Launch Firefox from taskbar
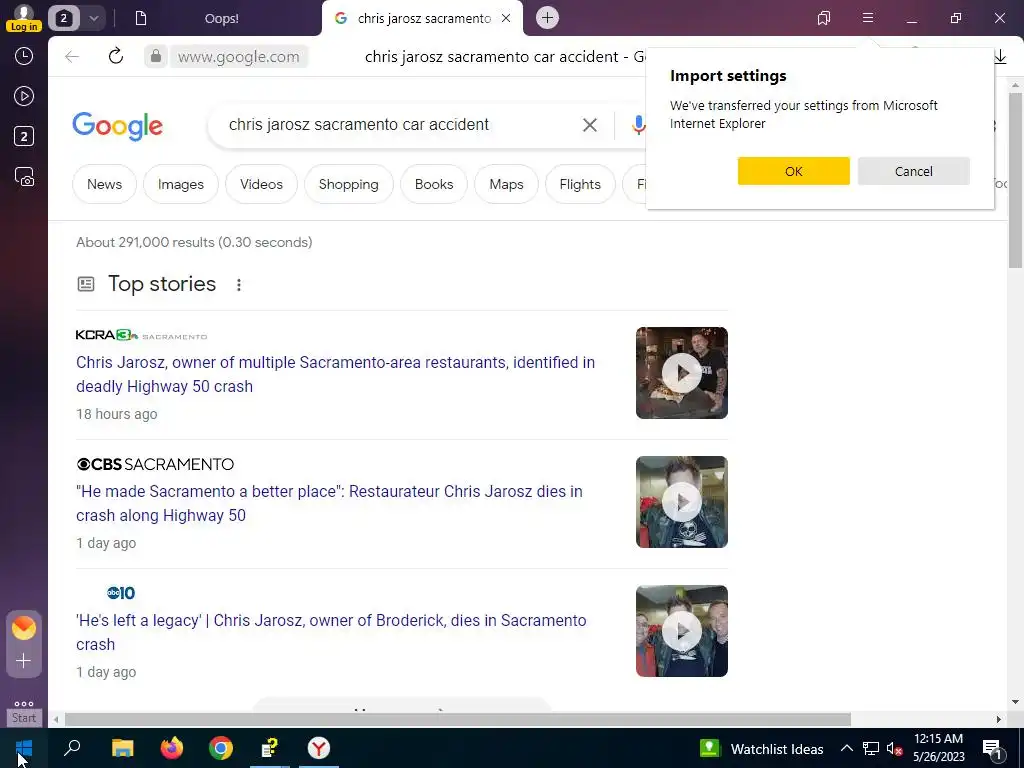This screenshot has width=1024, height=768. pos(172,748)
